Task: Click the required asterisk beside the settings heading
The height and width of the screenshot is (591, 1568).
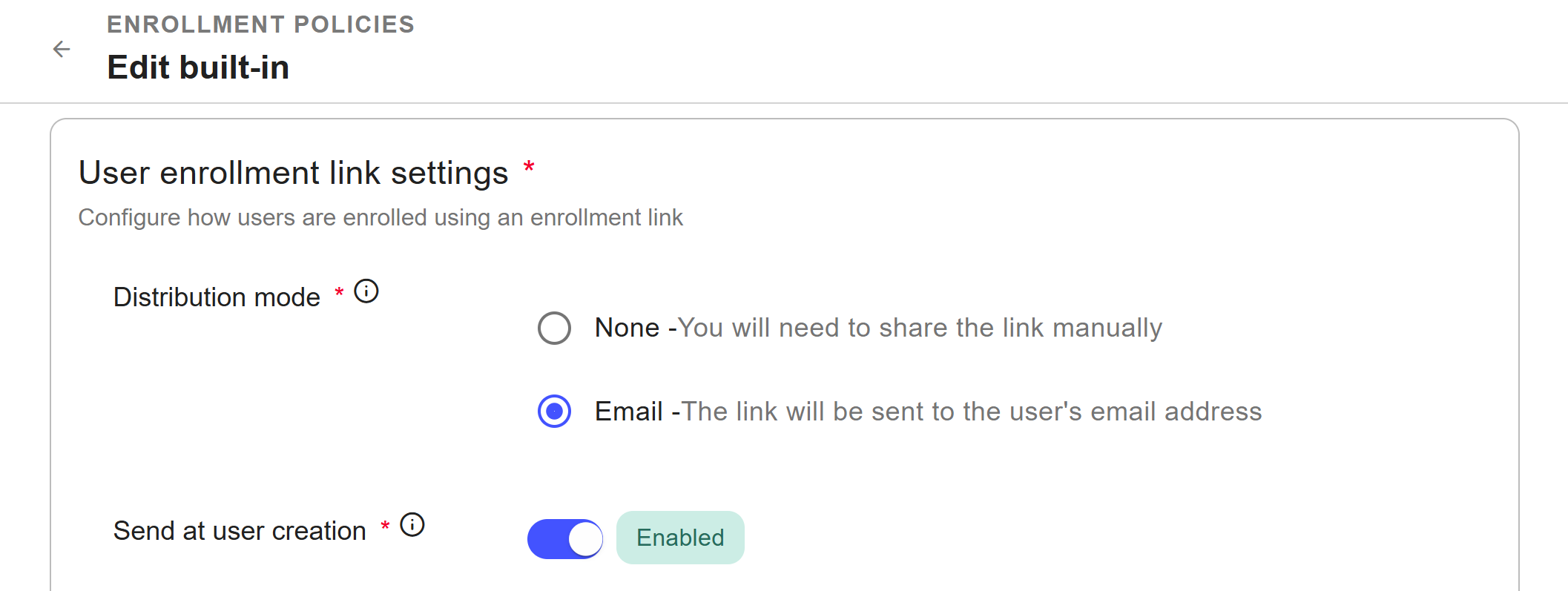Action: tap(529, 167)
